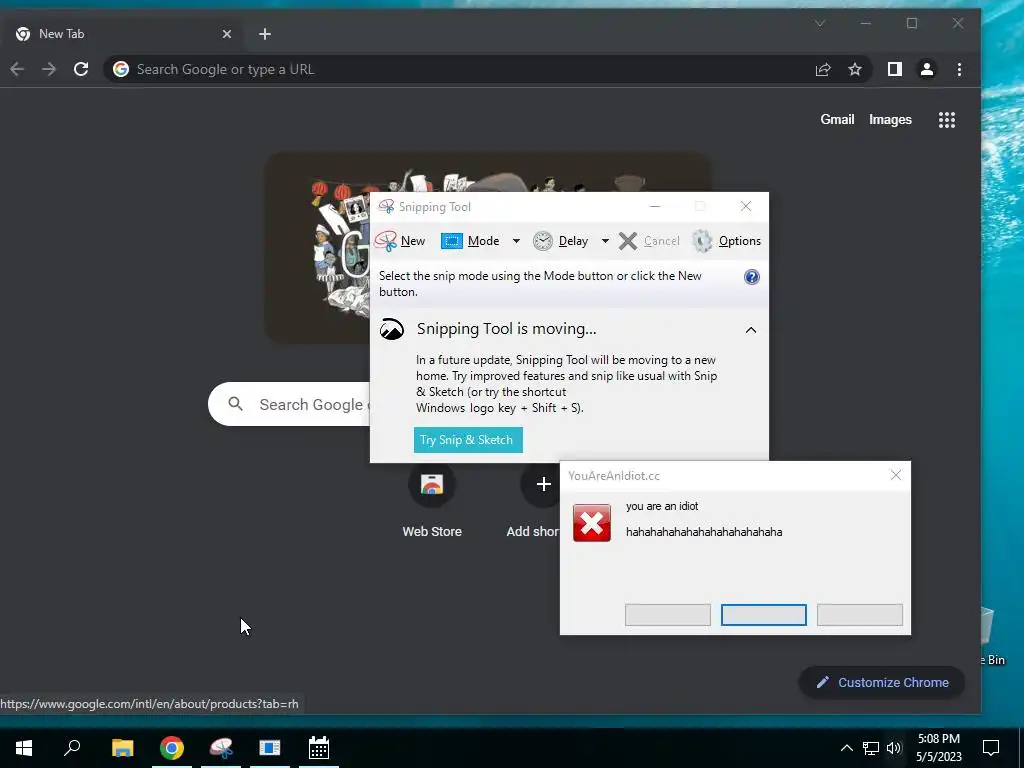Click the blue help icon in Snipping Tool
The image size is (1024, 768).
(x=752, y=277)
